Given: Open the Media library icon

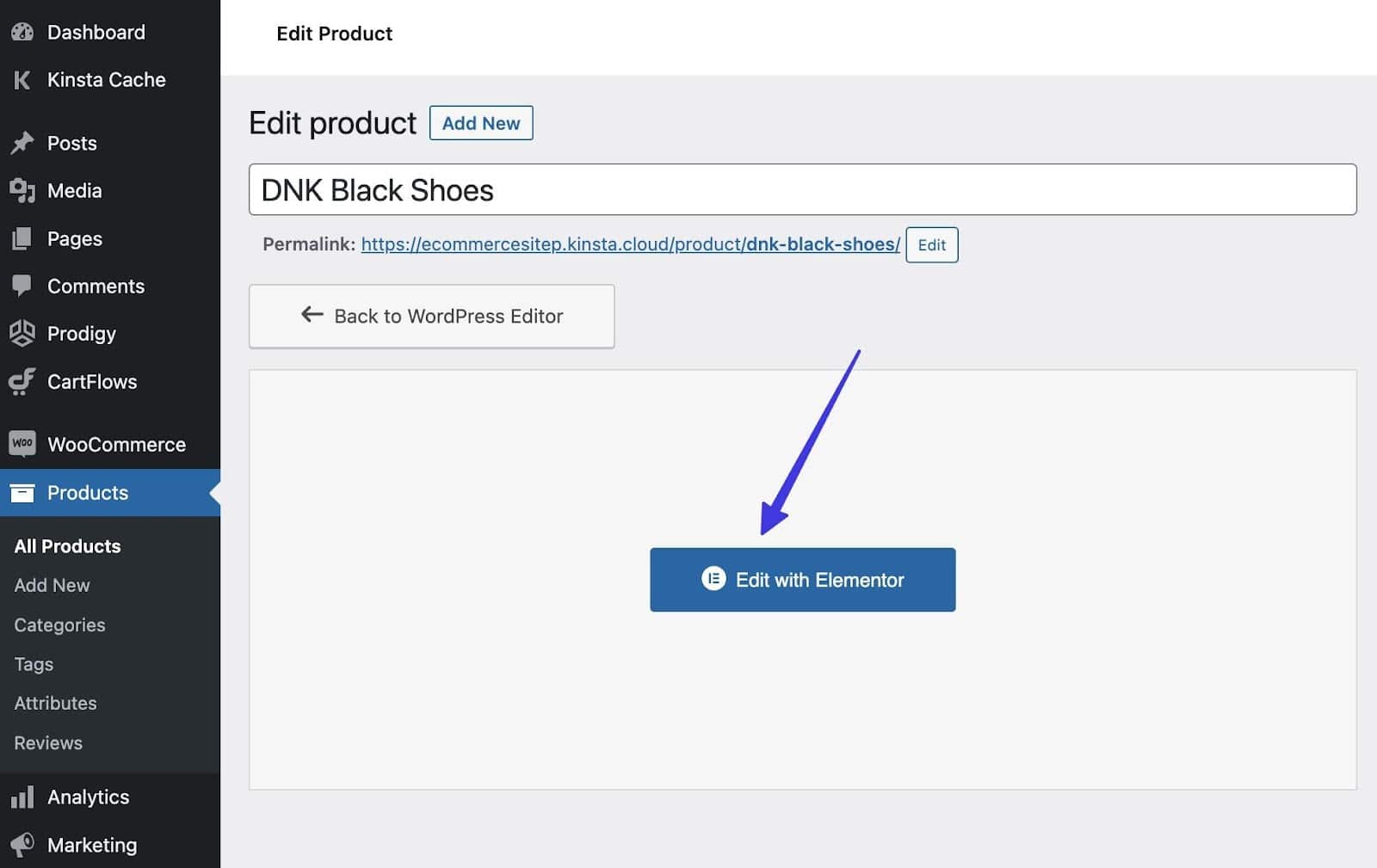Looking at the screenshot, I should (22, 190).
